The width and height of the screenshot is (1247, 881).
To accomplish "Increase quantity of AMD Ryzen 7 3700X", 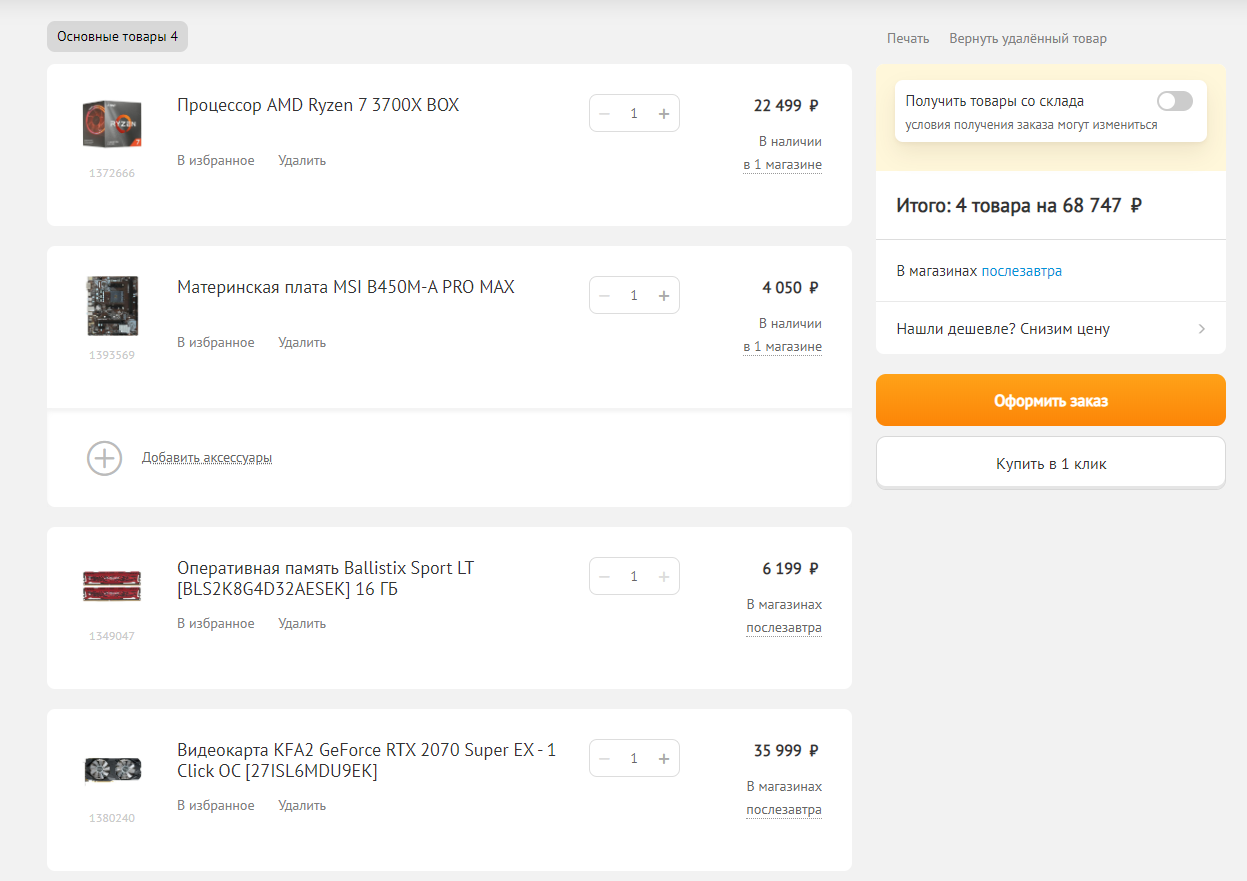I will (663, 114).
